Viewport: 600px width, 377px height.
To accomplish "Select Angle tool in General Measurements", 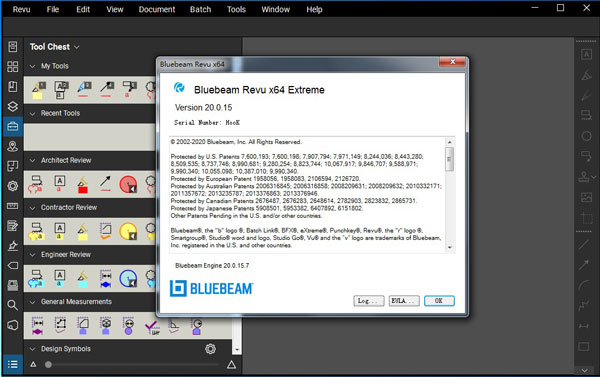I will click(174, 326).
